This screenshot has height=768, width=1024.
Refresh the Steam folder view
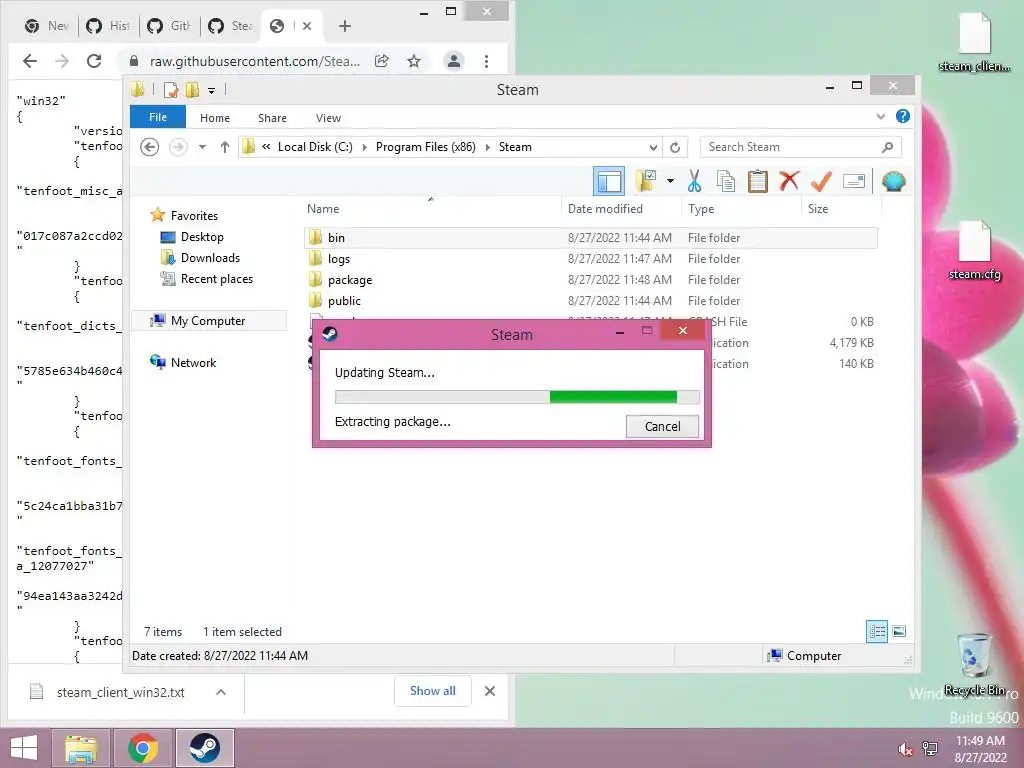click(675, 147)
